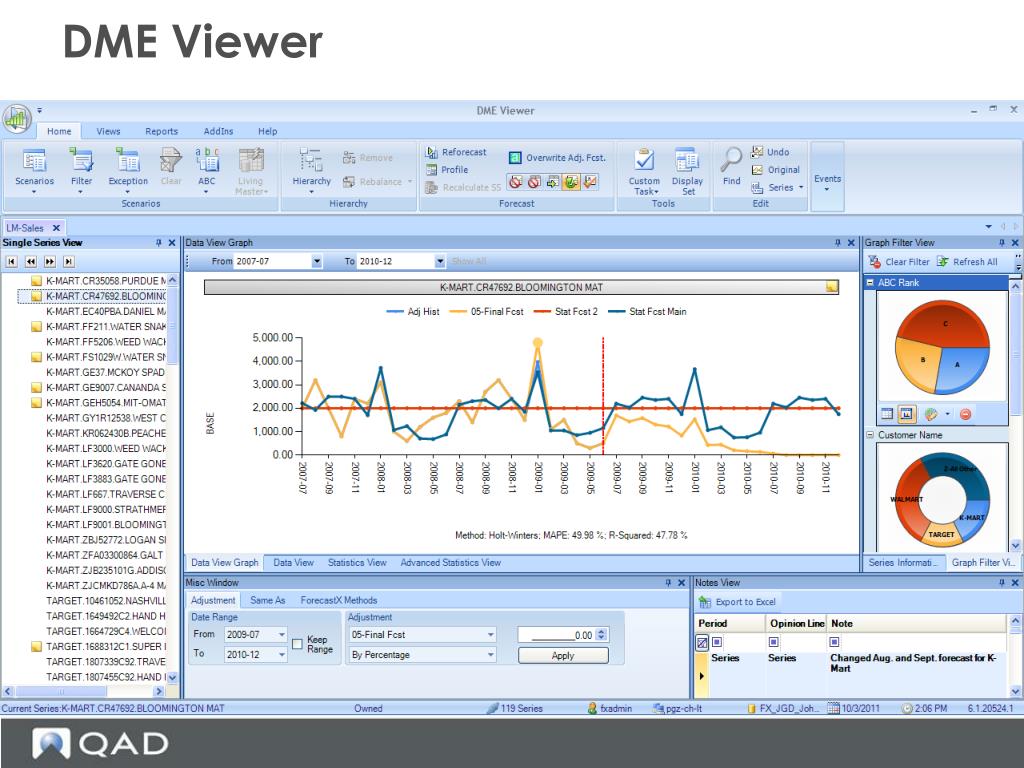This screenshot has height=768, width=1024.
Task: Open the Scenarios ribbon button
Action: (x=34, y=170)
